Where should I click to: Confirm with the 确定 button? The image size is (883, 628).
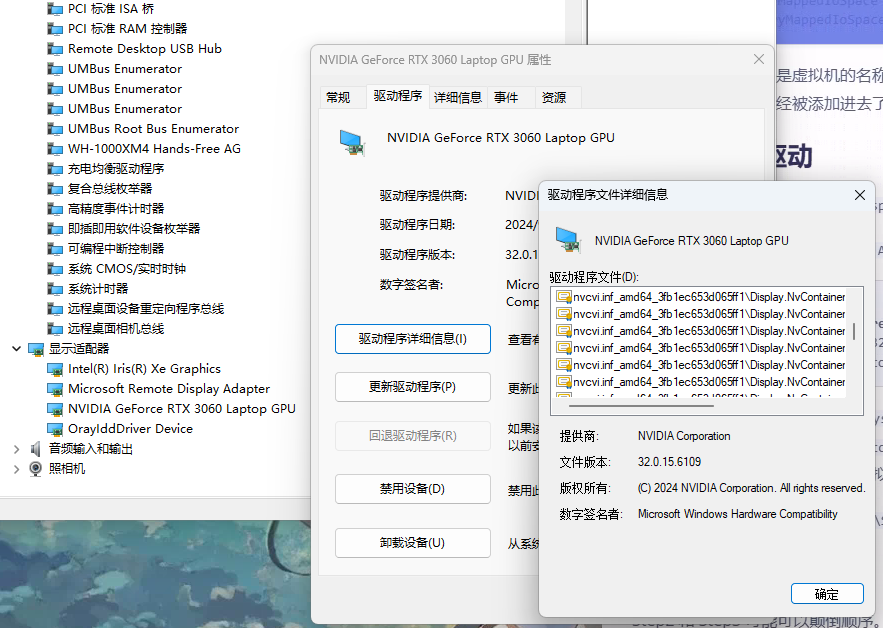(827, 594)
